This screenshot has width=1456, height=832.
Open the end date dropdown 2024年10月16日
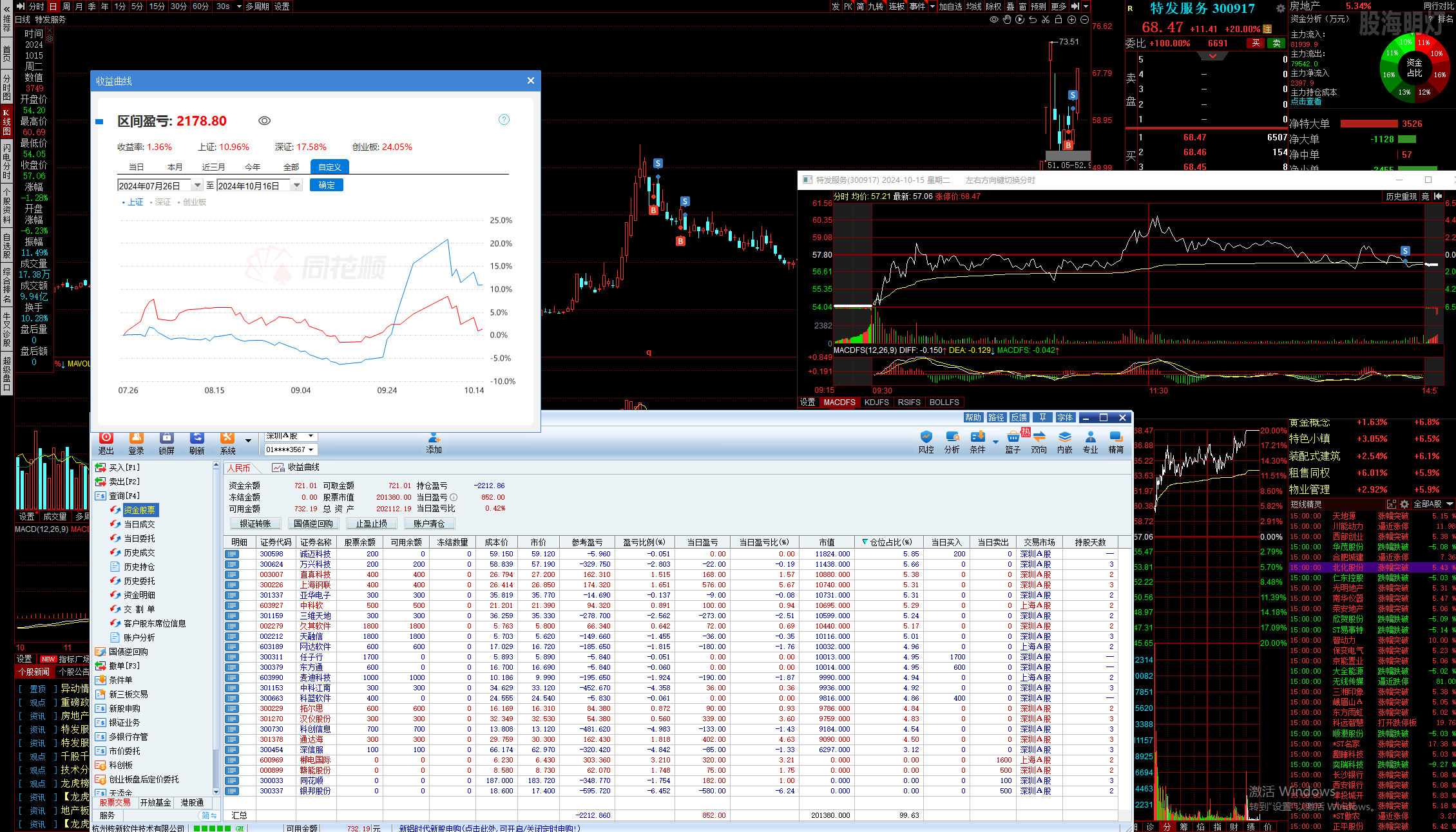[x=296, y=185]
